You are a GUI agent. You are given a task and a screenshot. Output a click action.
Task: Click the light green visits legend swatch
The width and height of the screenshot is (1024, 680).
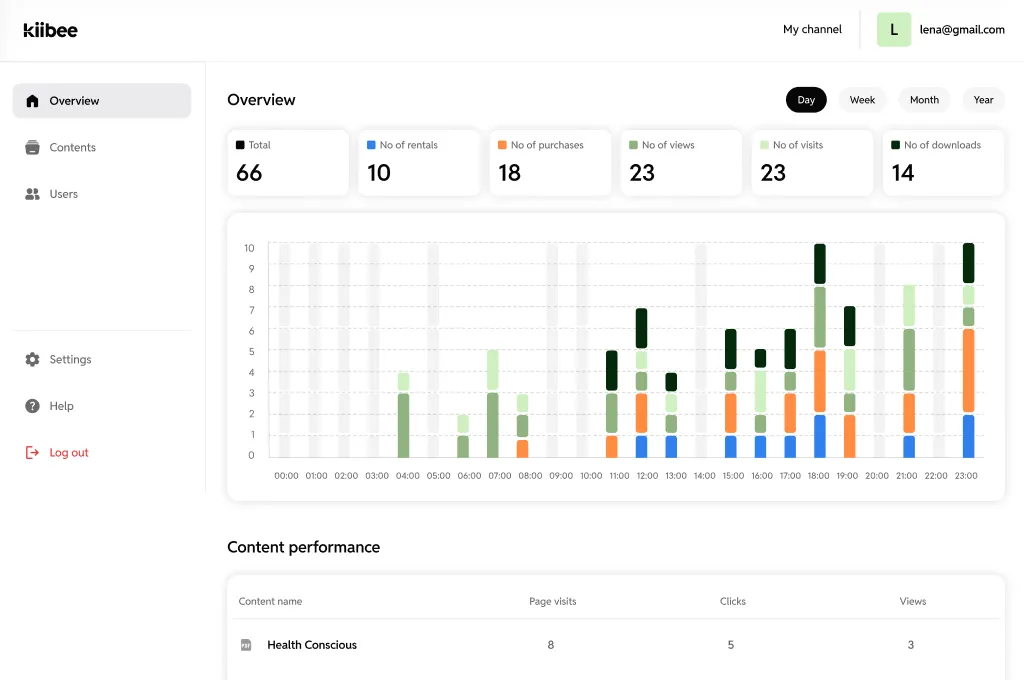point(765,145)
